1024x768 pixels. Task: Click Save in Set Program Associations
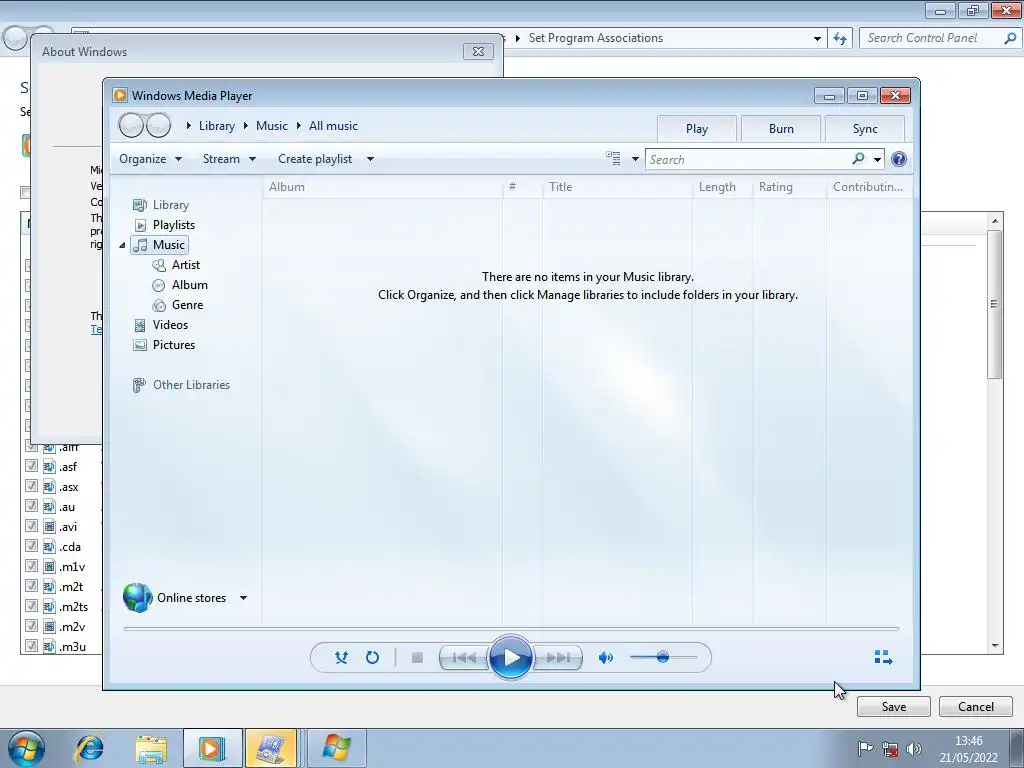pos(893,707)
